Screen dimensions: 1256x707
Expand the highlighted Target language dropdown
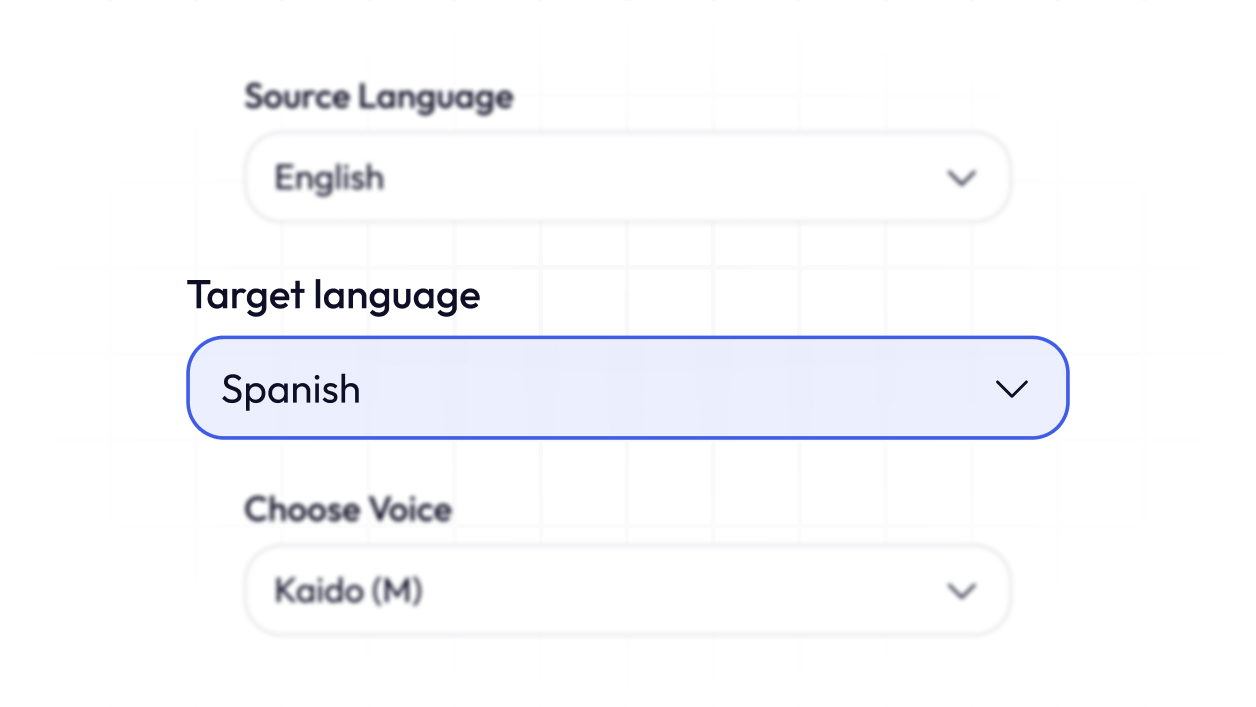click(x=627, y=388)
